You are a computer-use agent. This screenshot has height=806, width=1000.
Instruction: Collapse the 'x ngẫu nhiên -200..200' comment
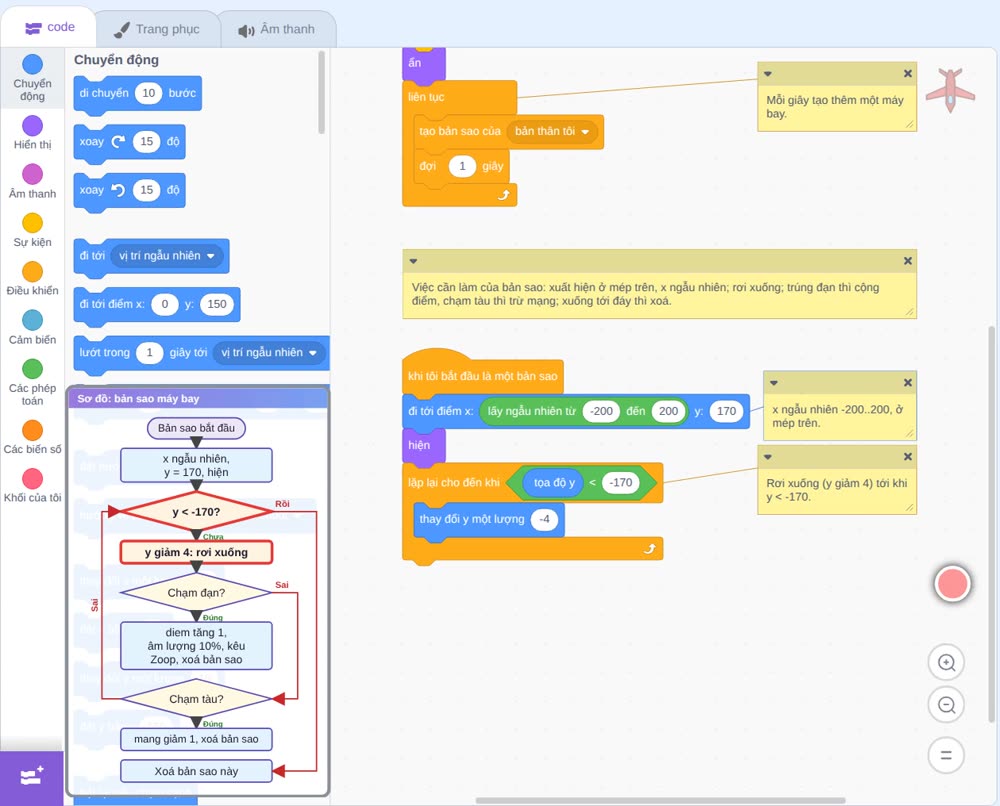click(774, 383)
